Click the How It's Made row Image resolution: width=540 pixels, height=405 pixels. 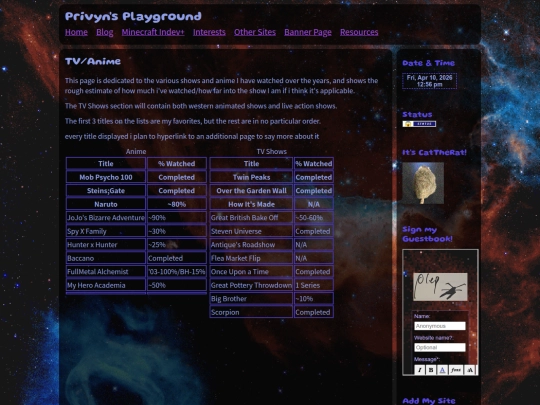pos(251,204)
